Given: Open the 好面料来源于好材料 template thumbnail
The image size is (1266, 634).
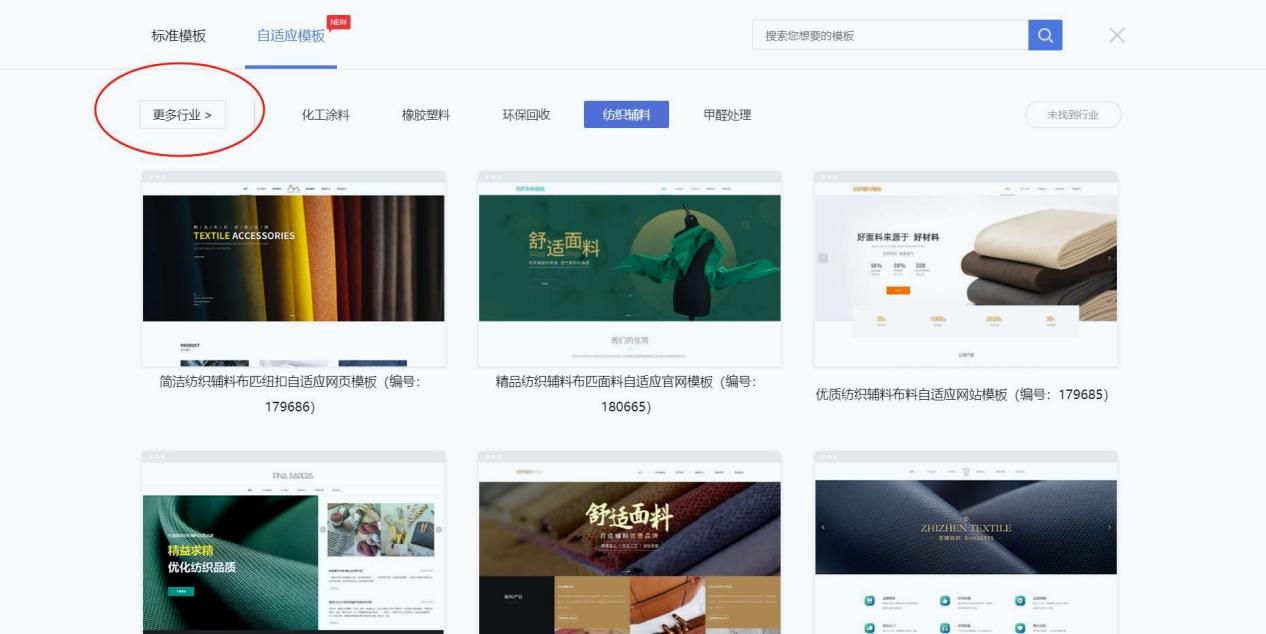Looking at the screenshot, I should point(966,269).
